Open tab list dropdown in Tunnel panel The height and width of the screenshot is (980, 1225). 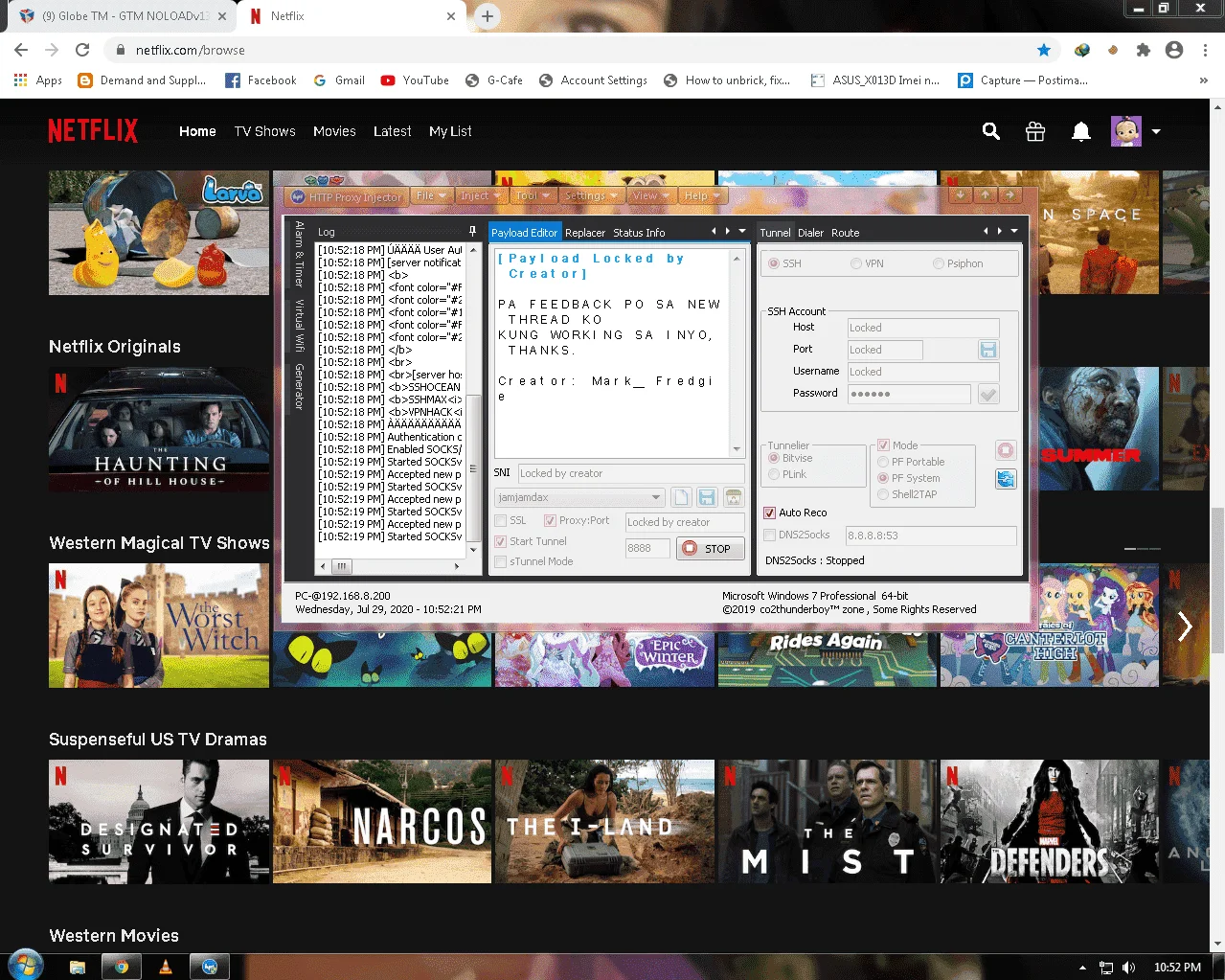[1014, 231]
